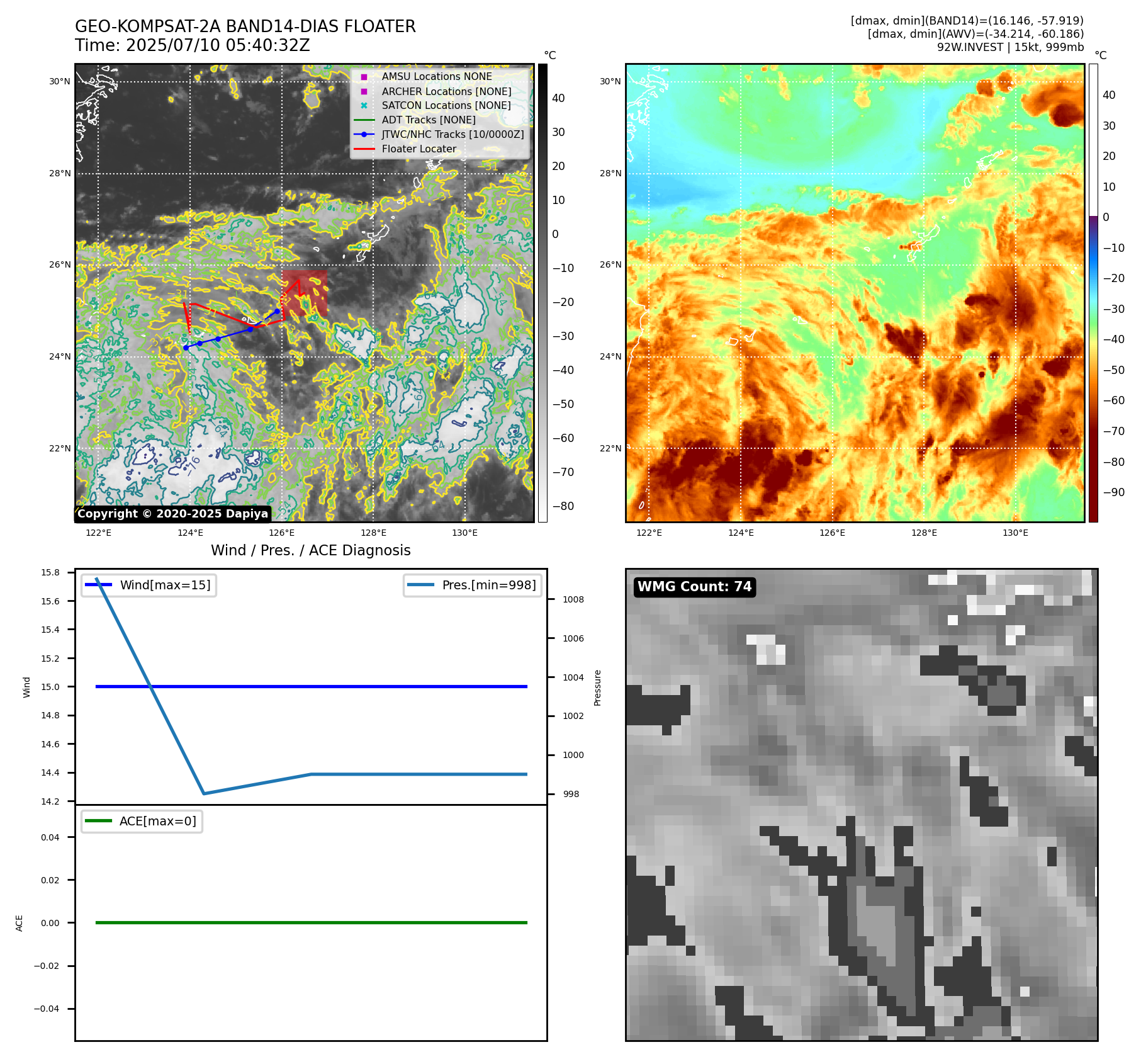Viewport: 1141px width, 1064px height.
Task: Click the 'WMG Count: 74' label
Action: pyautogui.click(x=695, y=587)
